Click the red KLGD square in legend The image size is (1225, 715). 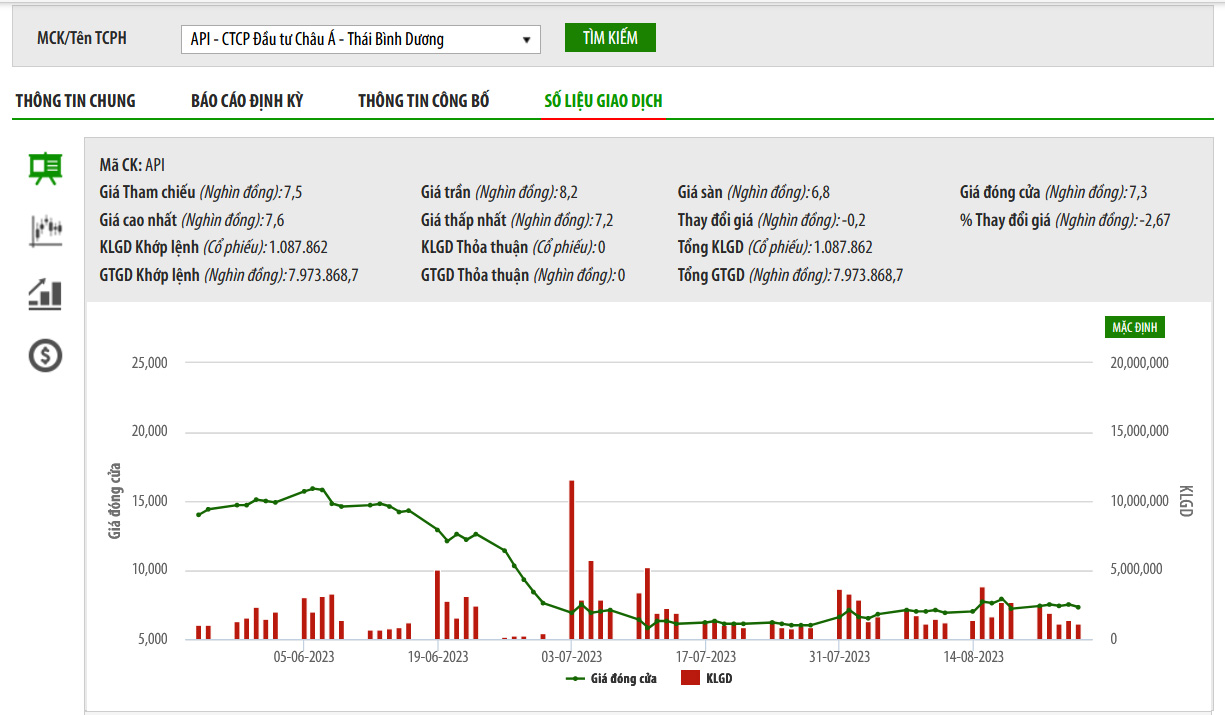coord(690,678)
